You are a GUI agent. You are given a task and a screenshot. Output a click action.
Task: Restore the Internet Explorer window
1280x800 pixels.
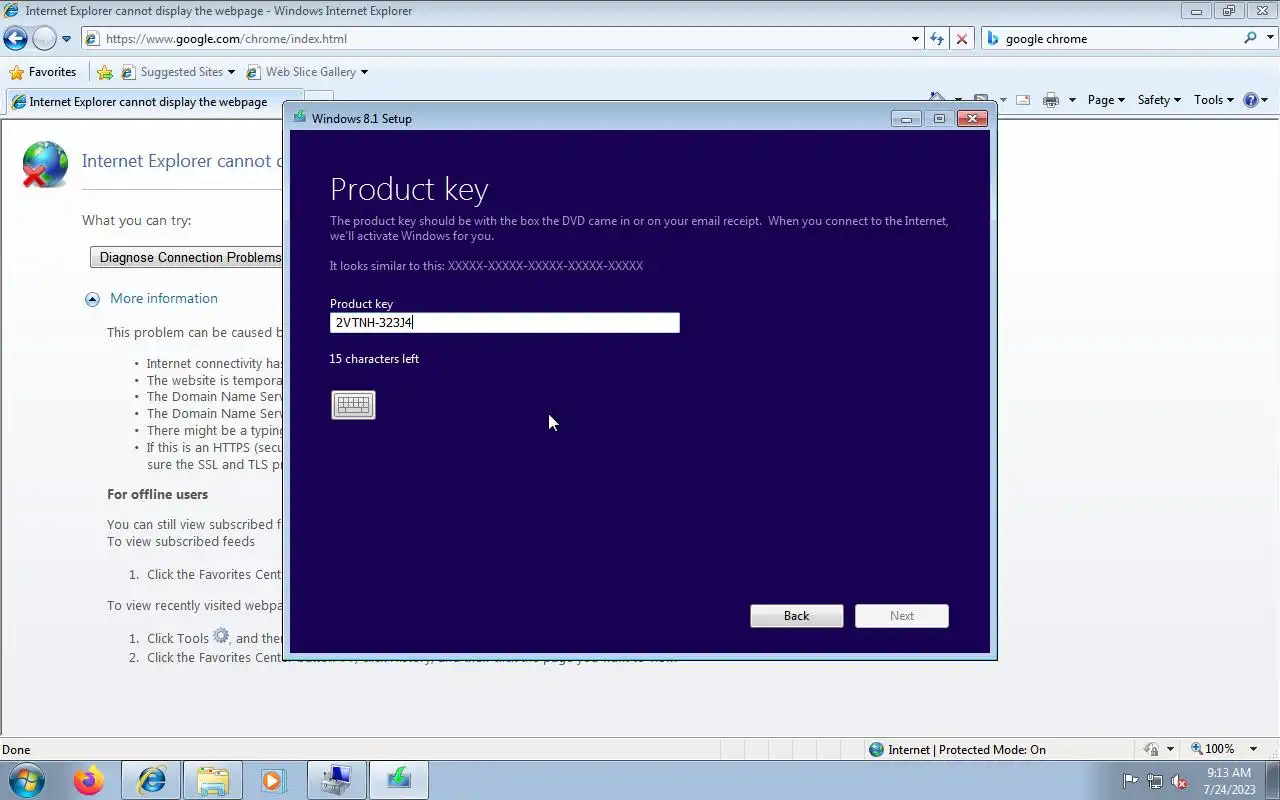(x=1229, y=11)
